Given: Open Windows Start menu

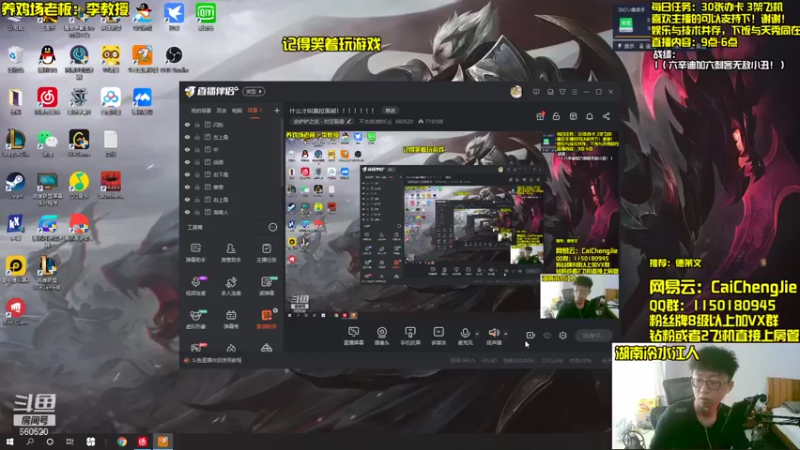Looking at the screenshot, I should coord(9,441).
